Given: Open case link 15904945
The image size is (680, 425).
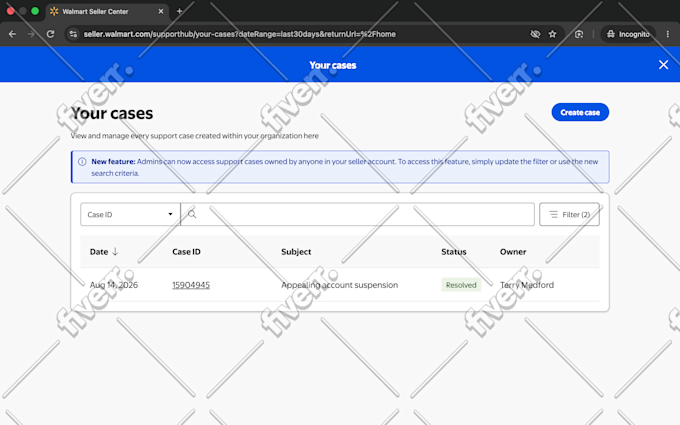Looking at the screenshot, I should pos(191,285).
